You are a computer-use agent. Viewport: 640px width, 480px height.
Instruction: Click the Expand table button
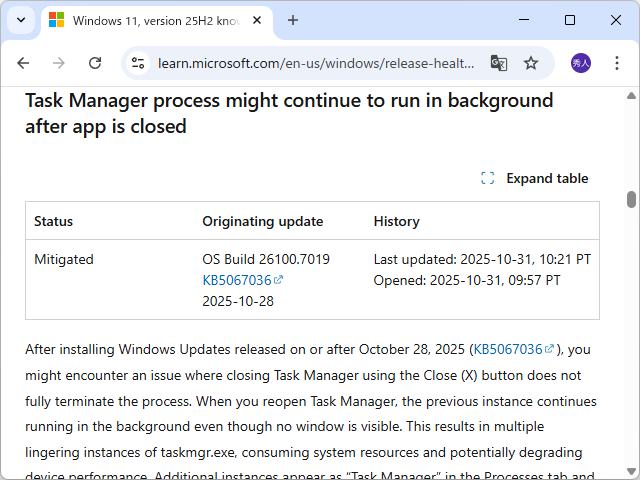pyautogui.click(x=534, y=178)
